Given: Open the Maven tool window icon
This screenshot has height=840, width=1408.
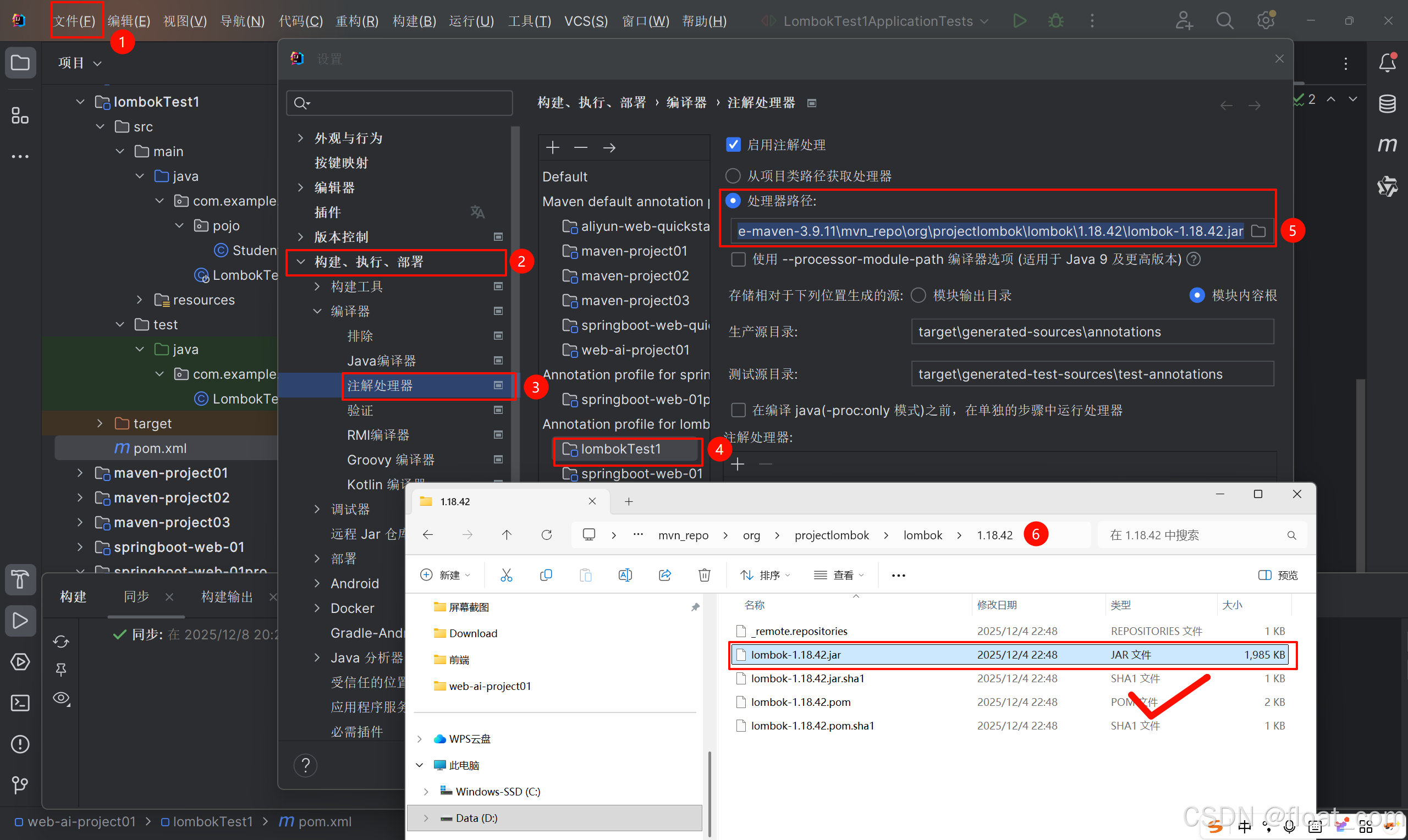Looking at the screenshot, I should 1387,146.
